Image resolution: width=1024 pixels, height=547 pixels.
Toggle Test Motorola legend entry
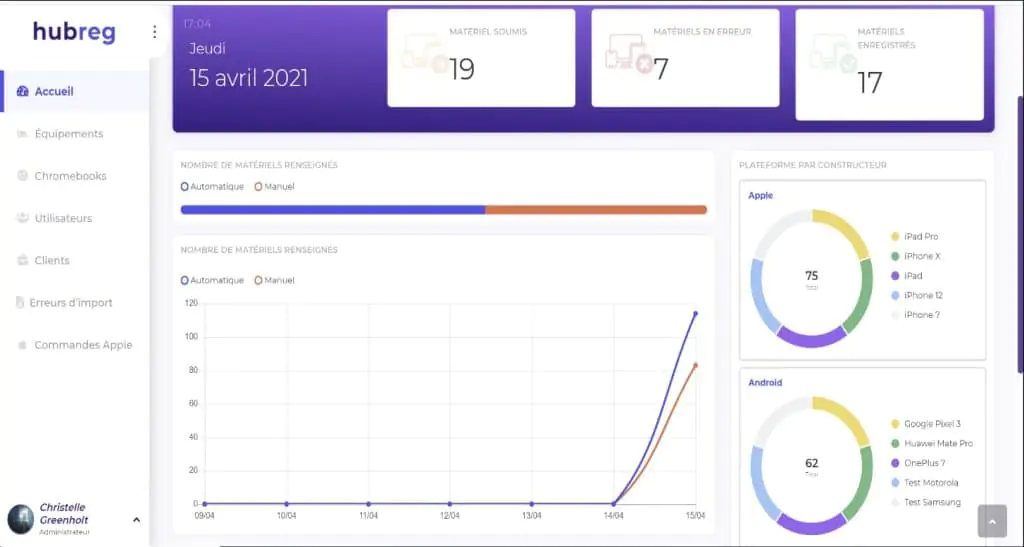click(925, 482)
